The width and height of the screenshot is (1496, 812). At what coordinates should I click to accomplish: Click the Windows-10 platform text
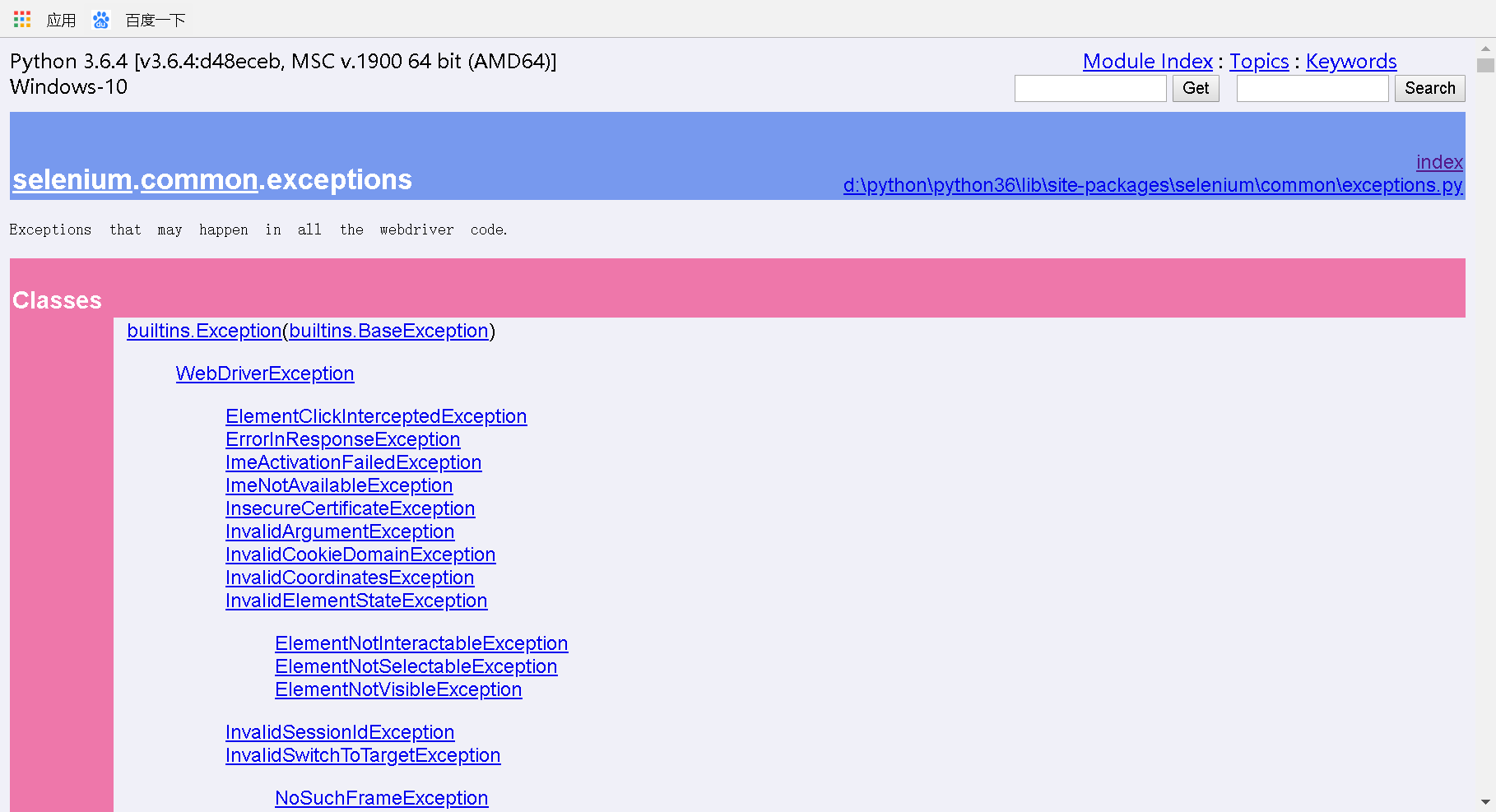(68, 87)
